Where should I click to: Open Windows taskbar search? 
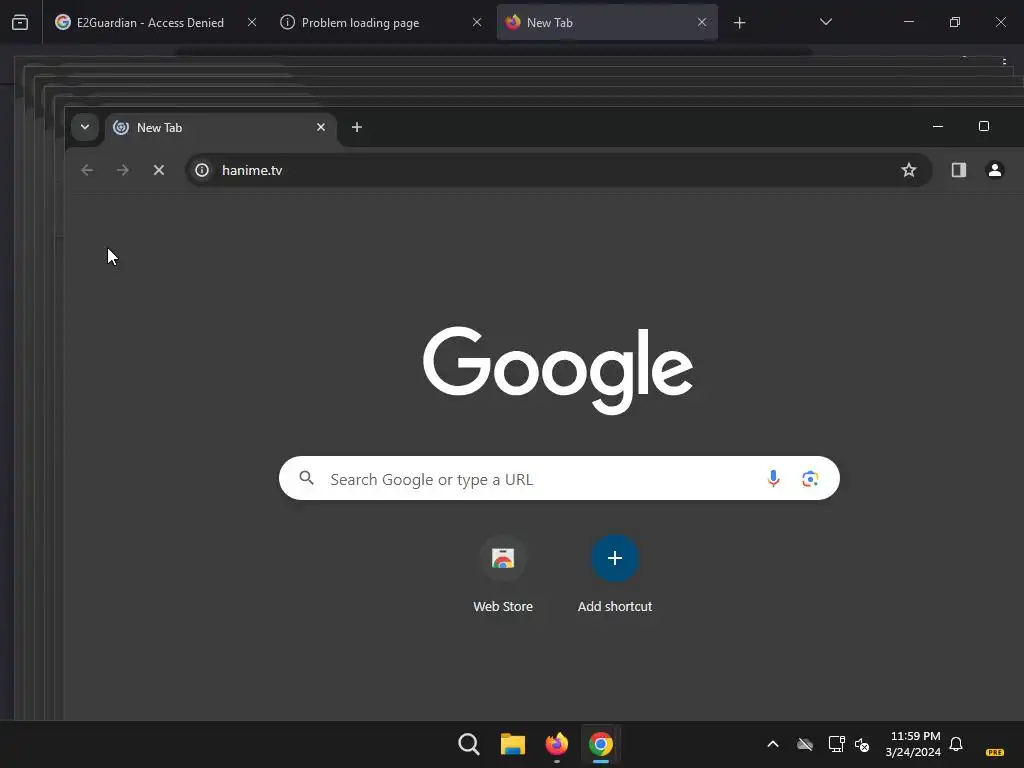point(469,744)
